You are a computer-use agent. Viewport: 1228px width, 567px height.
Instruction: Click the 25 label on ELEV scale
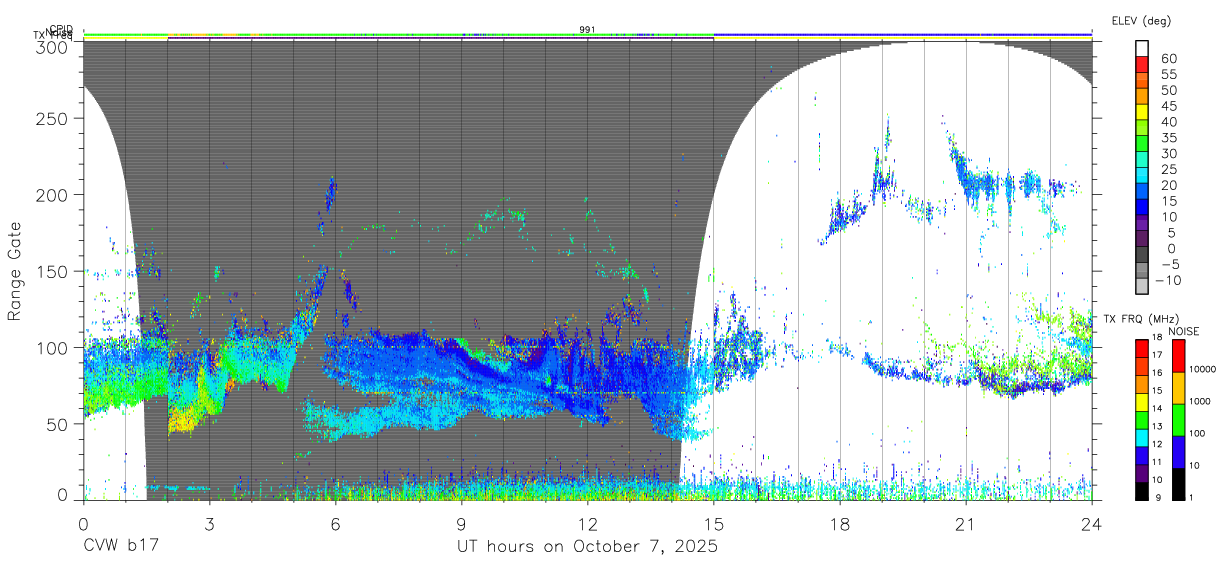click(1167, 169)
